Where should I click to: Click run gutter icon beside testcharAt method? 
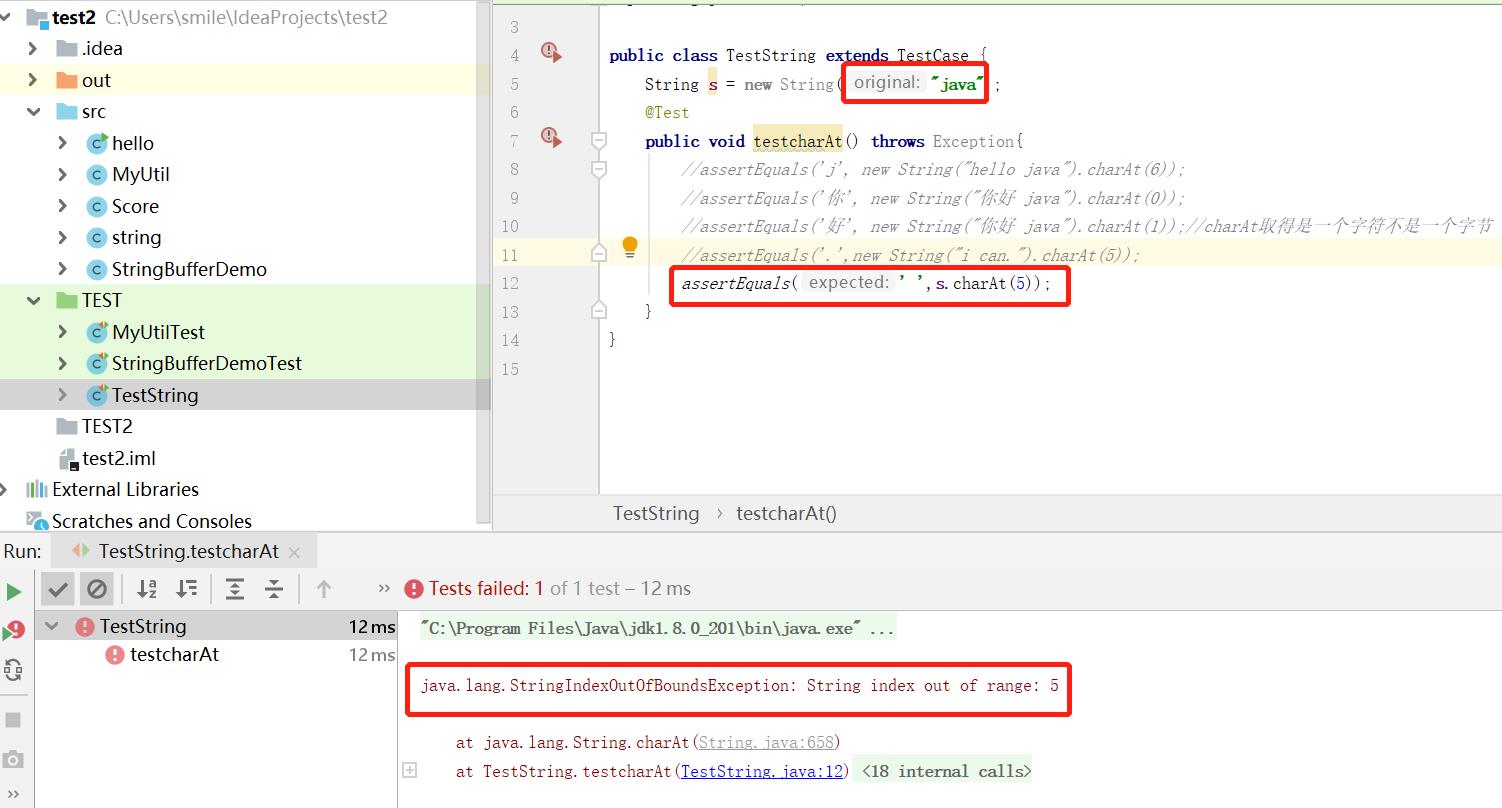point(551,136)
